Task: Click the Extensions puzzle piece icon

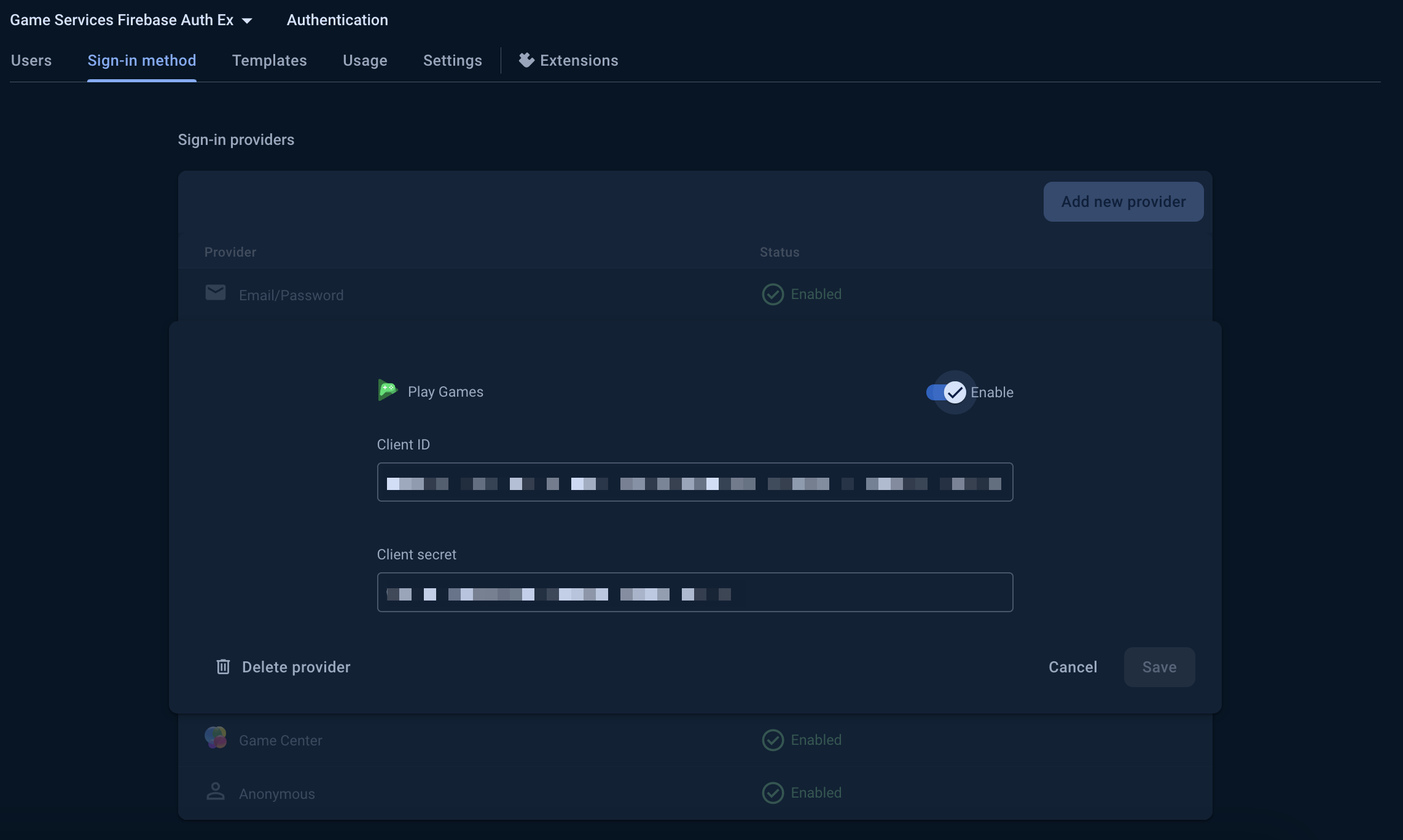Action: [524, 60]
